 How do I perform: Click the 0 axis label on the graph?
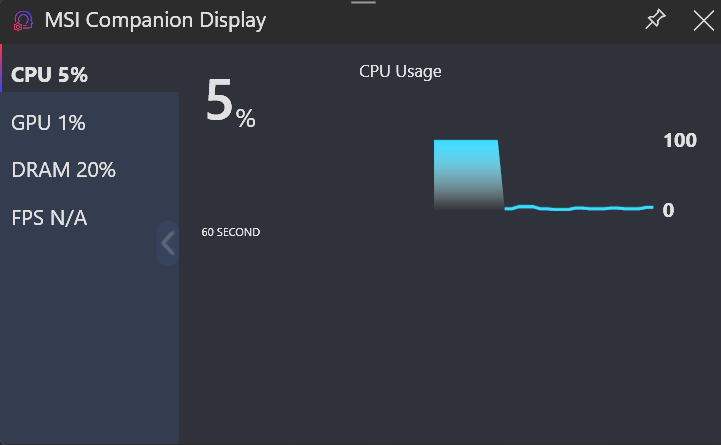pyautogui.click(x=668, y=211)
